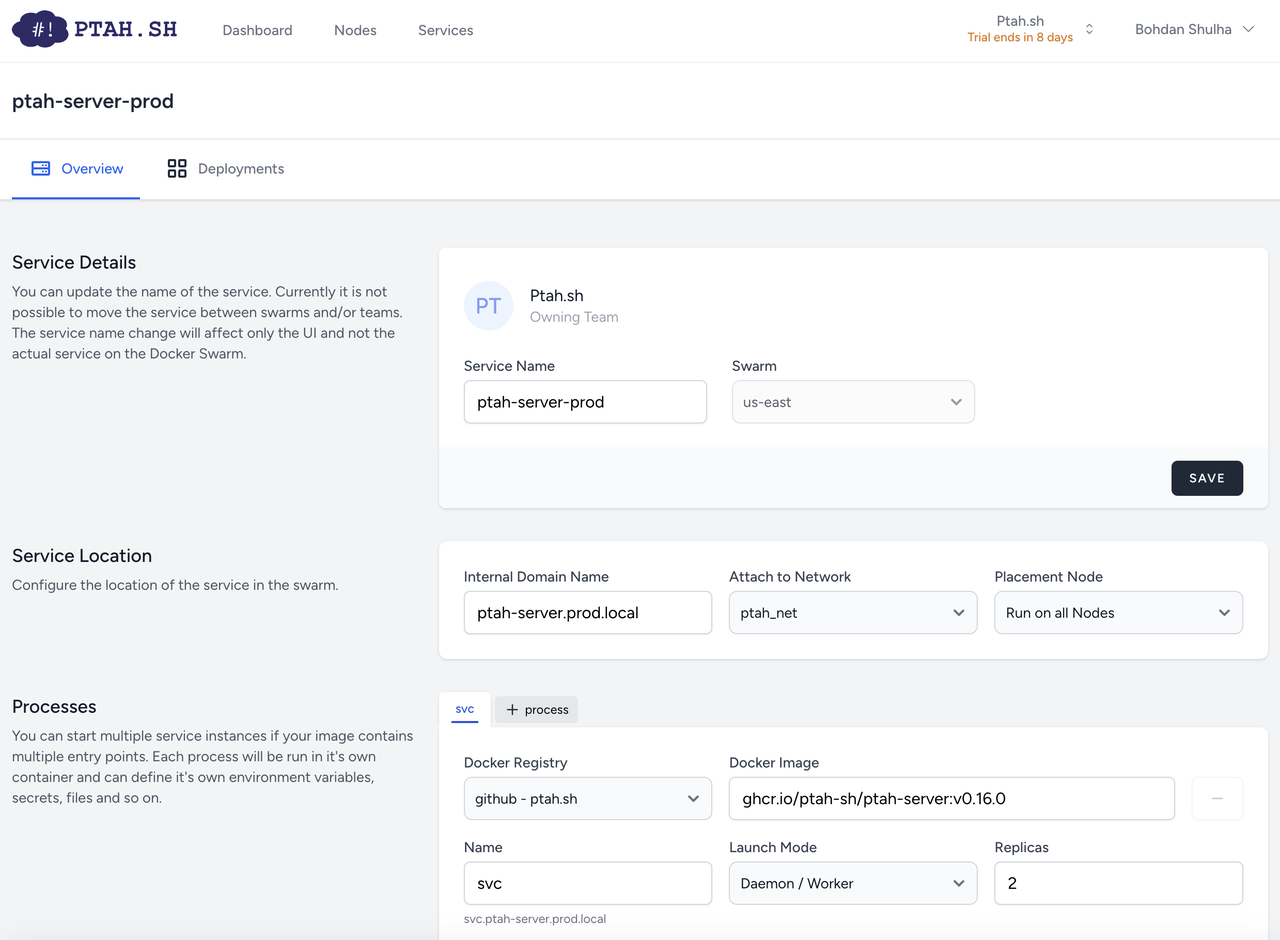Open the Nodes navigation item
1280x940 pixels.
click(x=355, y=30)
